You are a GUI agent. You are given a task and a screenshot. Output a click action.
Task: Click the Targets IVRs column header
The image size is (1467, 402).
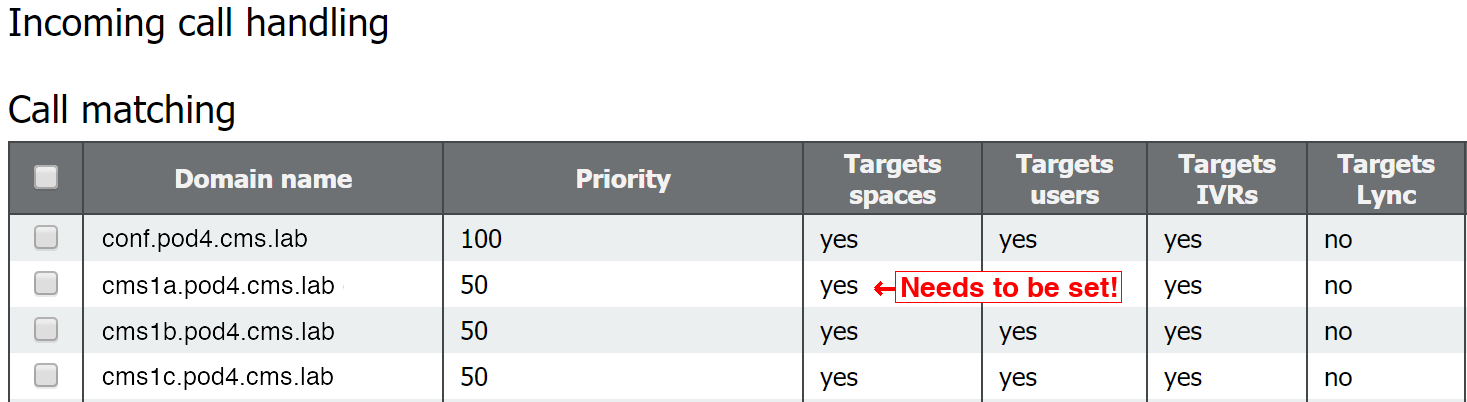click(1227, 179)
